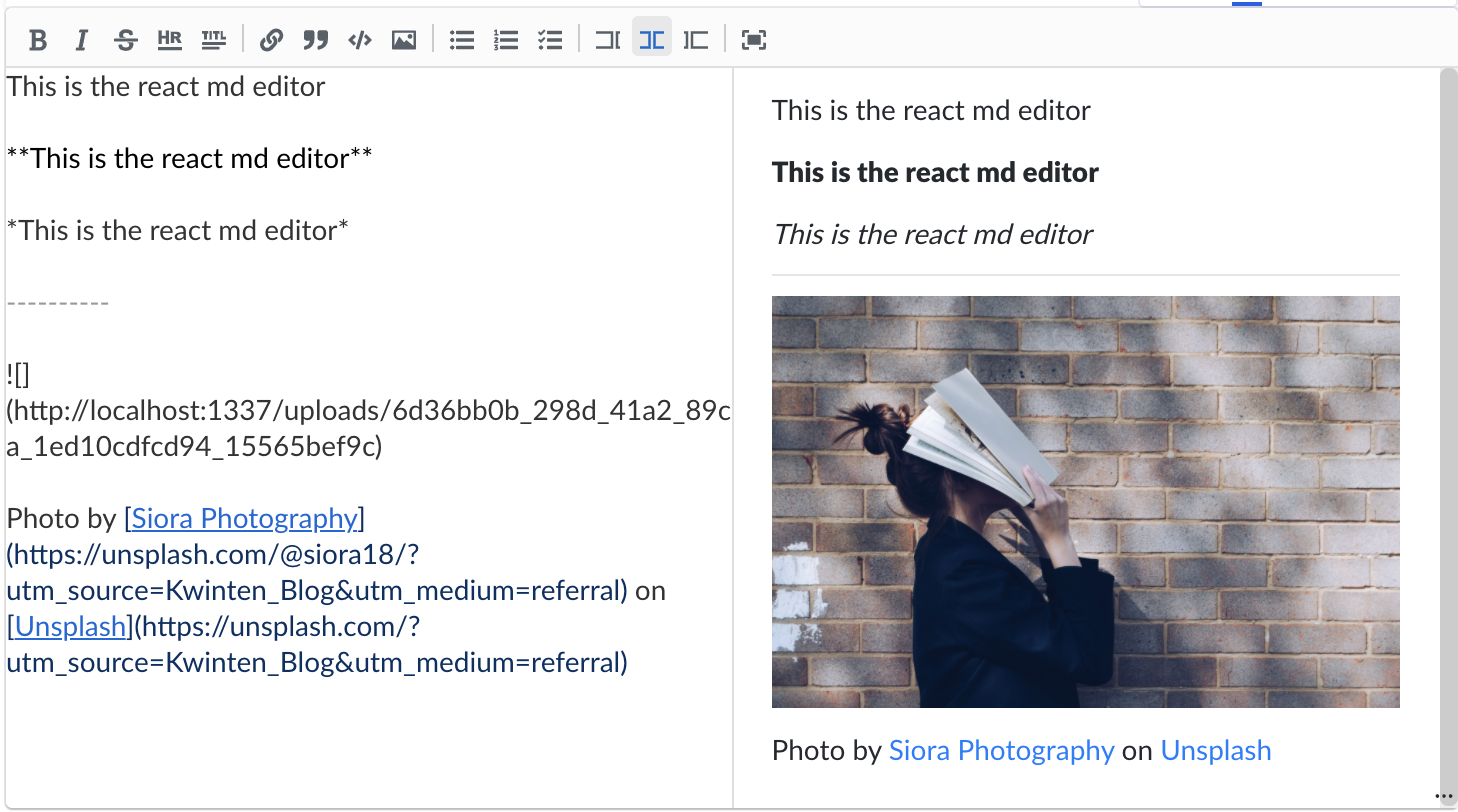Switch to preview-only view mode
This screenshot has height=812, width=1458.
click(696, 40)
